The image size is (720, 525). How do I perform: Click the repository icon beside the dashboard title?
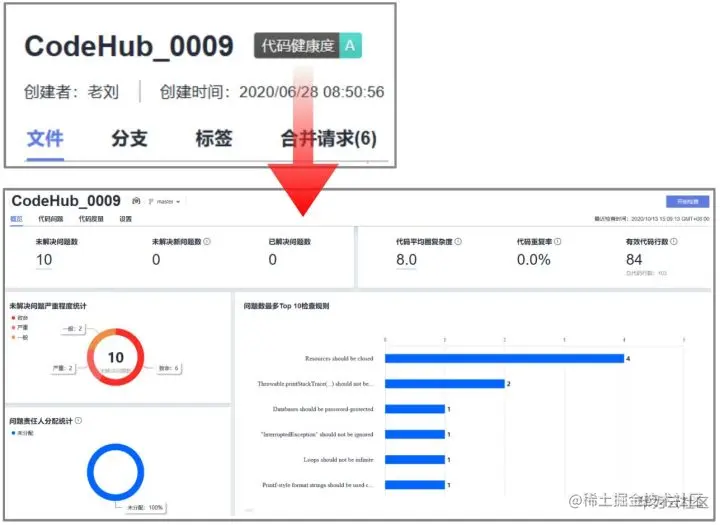[x=136, y=201]
